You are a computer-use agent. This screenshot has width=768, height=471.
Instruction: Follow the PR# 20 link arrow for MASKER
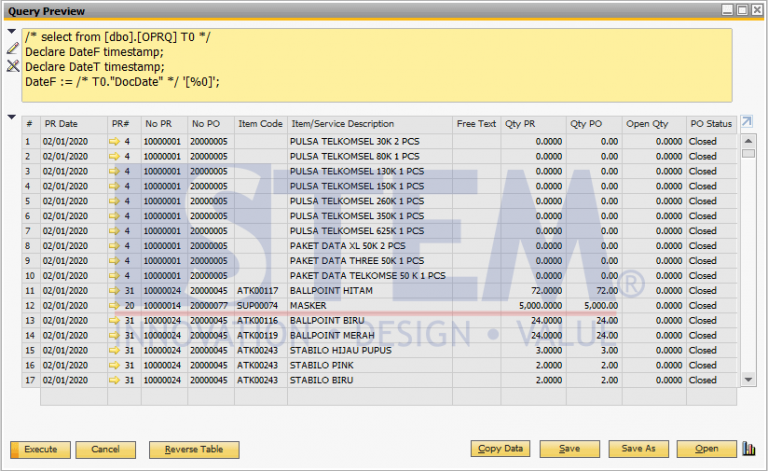[115, 306]
